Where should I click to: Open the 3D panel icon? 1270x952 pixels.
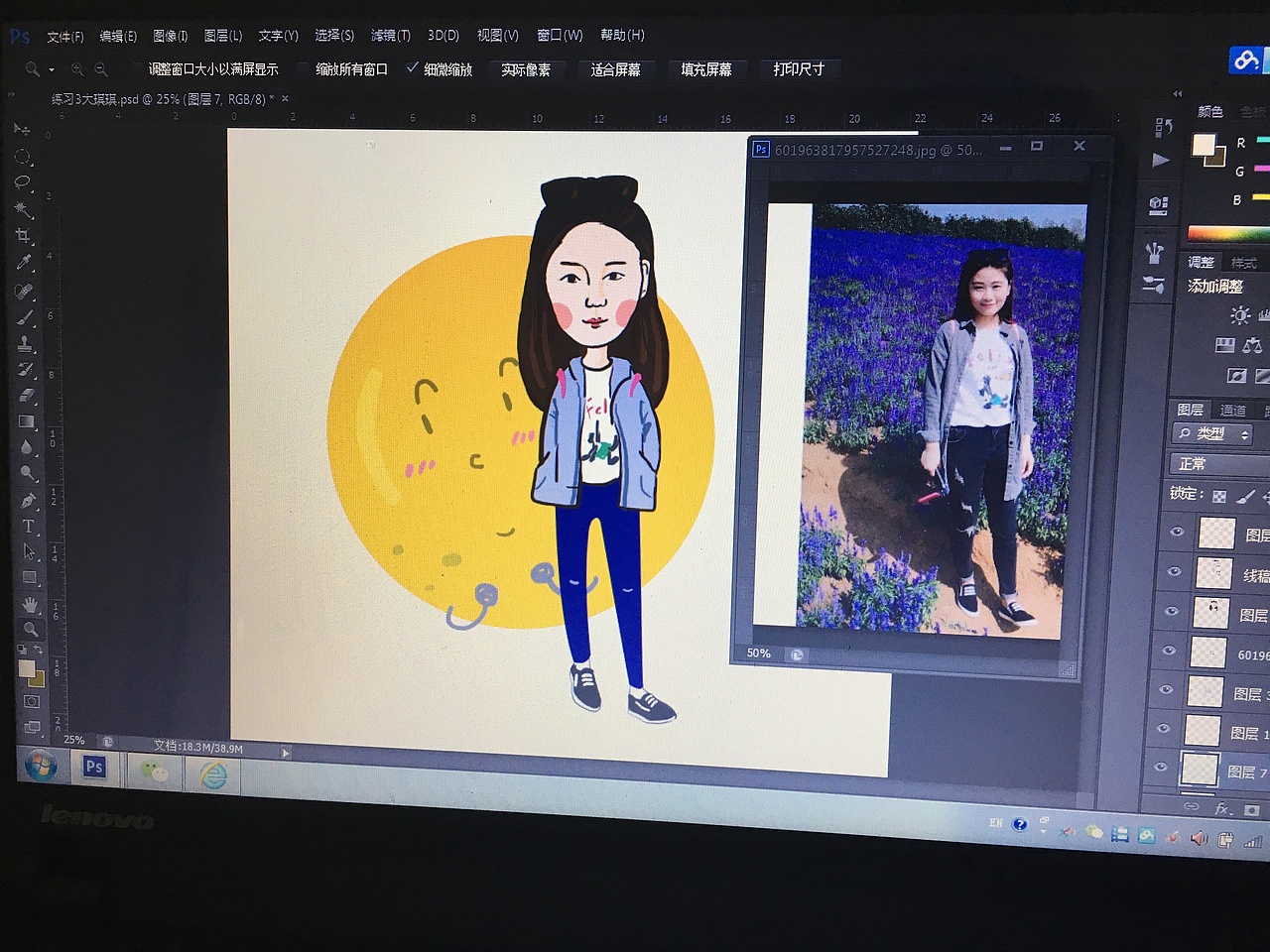click(1158, 205)
